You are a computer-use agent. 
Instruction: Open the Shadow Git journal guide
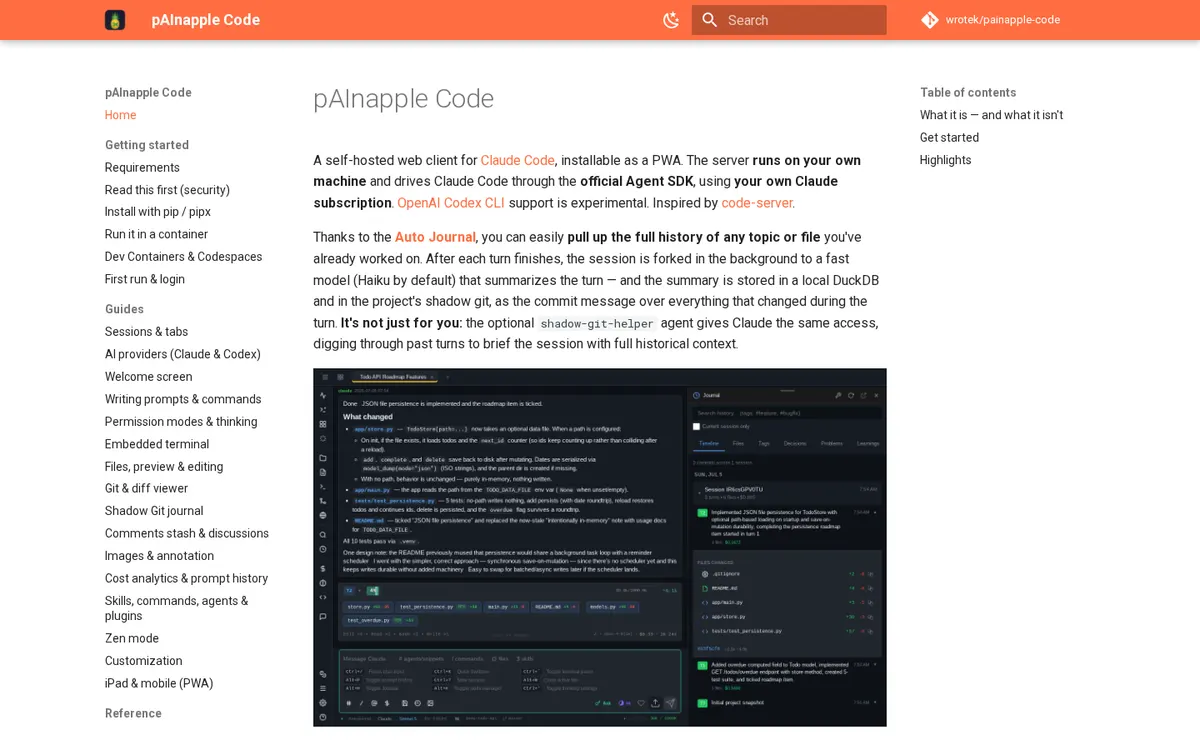pyautogui.click(x=154, y=511)
